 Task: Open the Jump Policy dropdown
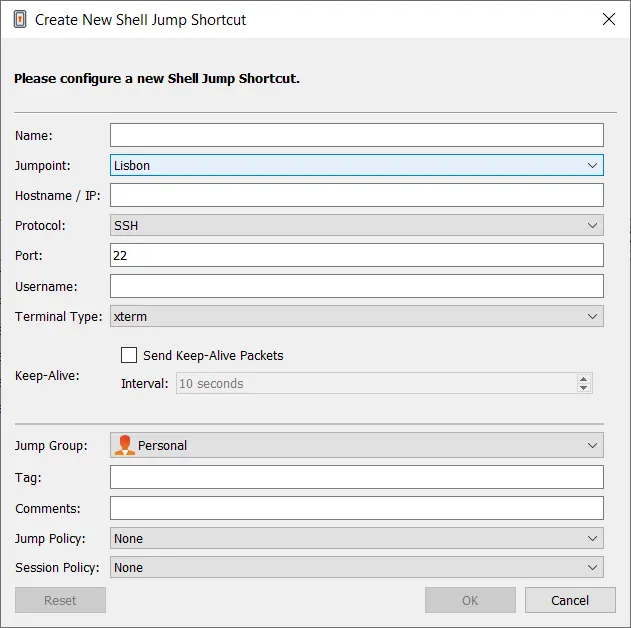(x=357, y=538)
